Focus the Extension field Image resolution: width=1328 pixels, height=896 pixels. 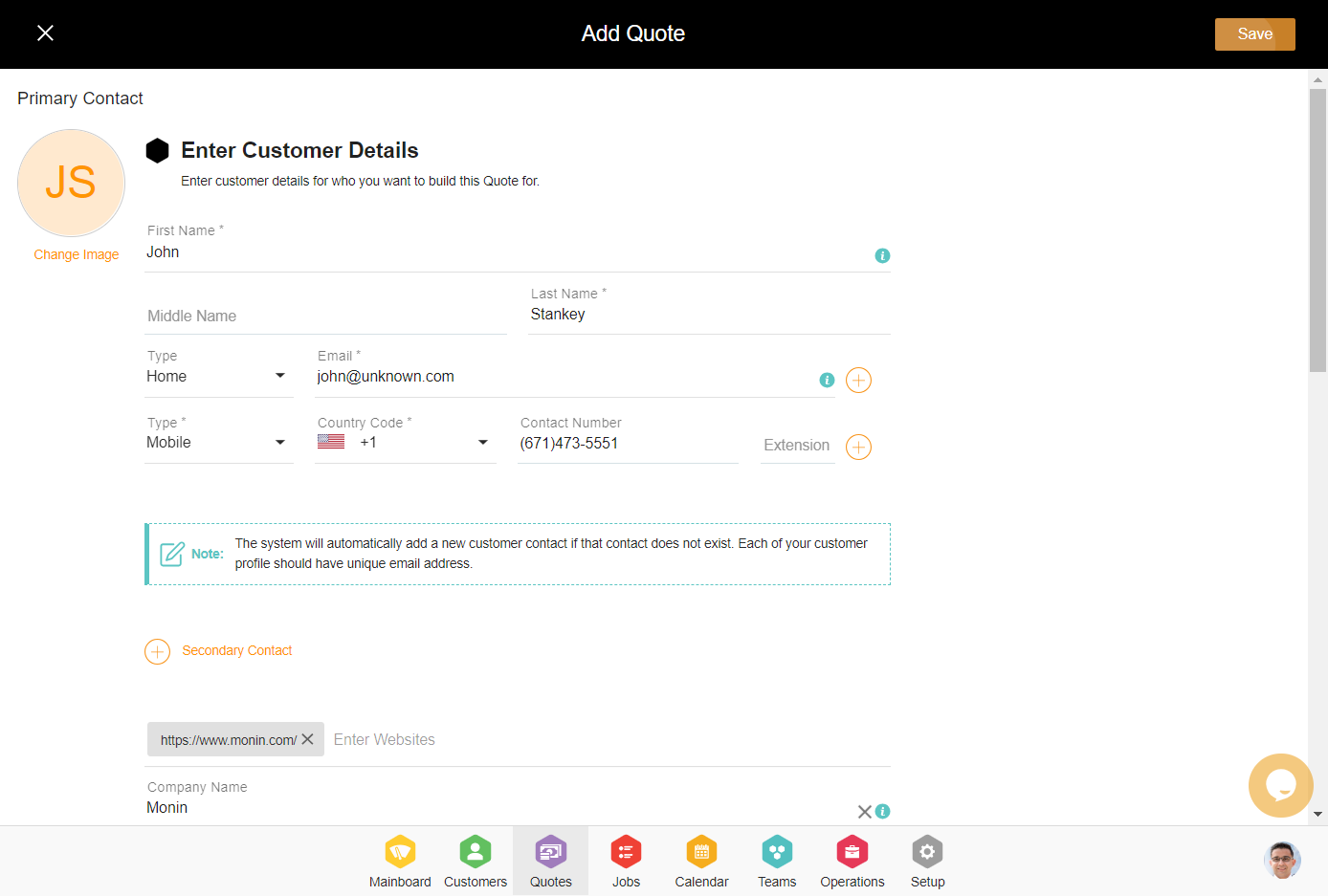coord(797,446)
